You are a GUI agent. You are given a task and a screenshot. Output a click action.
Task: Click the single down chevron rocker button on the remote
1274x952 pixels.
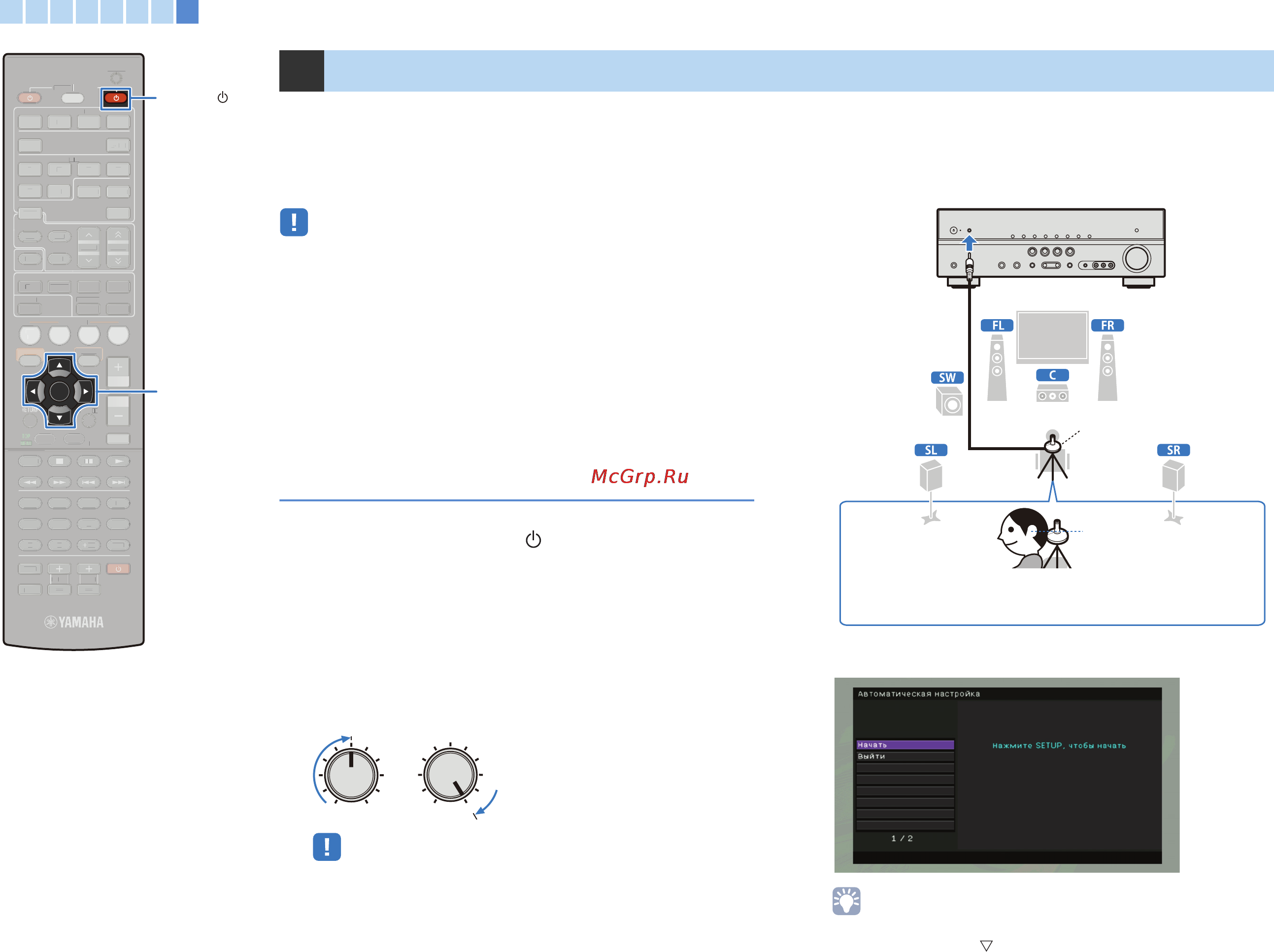(89, 260)
